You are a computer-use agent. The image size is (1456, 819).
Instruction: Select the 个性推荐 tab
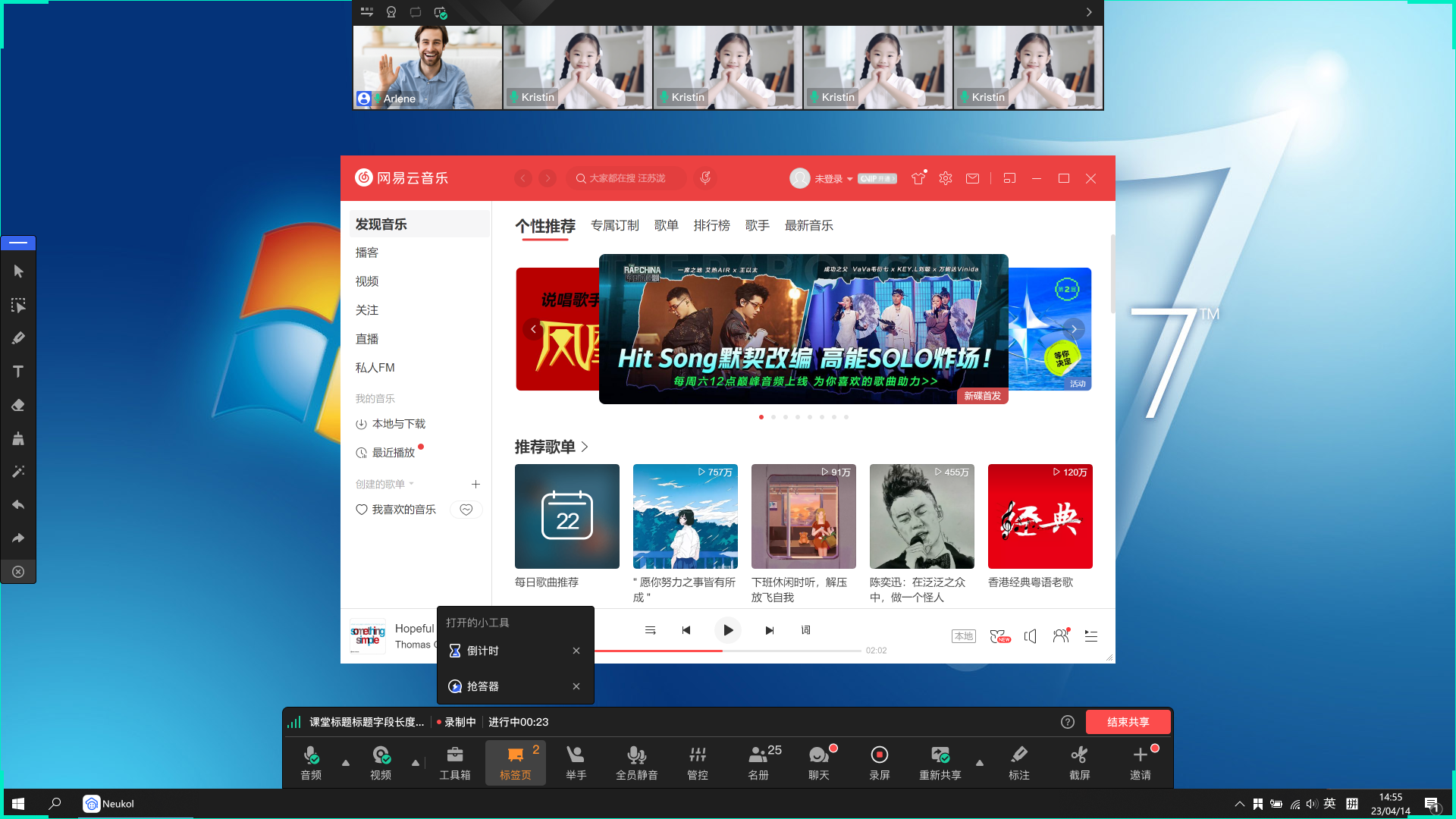tap(545, 226)
